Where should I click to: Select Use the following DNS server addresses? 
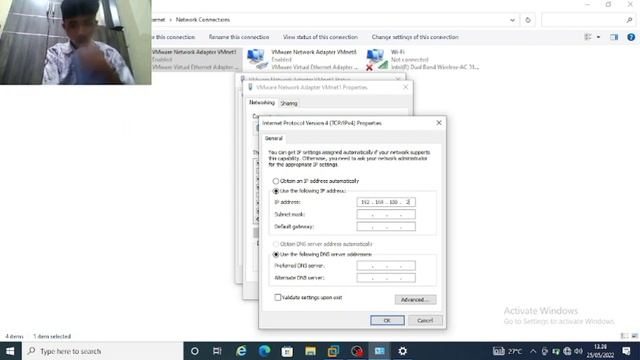click(276, 255)
